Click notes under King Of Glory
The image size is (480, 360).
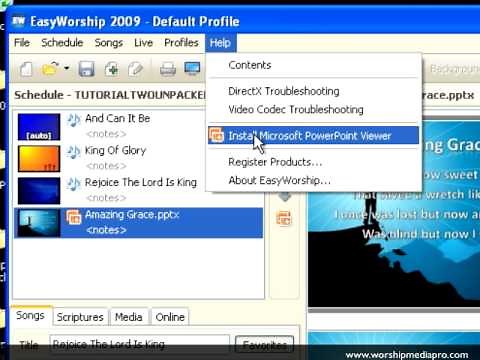106,166
